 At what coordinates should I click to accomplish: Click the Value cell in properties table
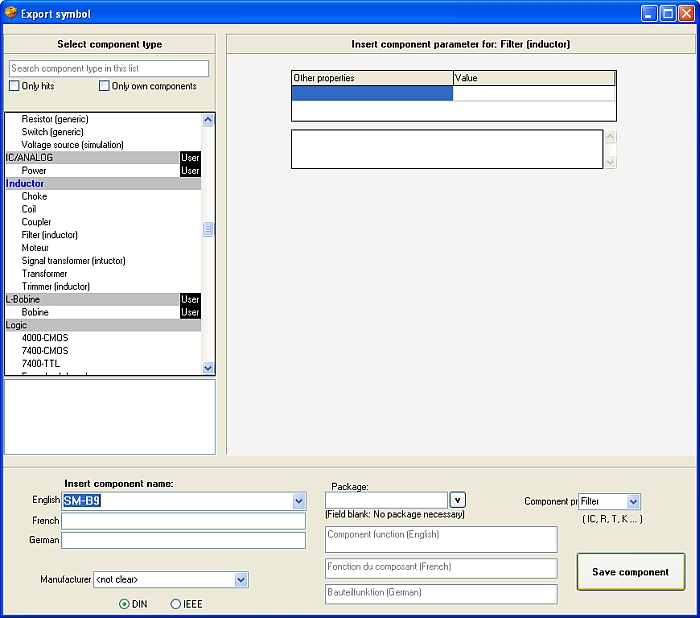pyautogui.click(x=533, y=94)
